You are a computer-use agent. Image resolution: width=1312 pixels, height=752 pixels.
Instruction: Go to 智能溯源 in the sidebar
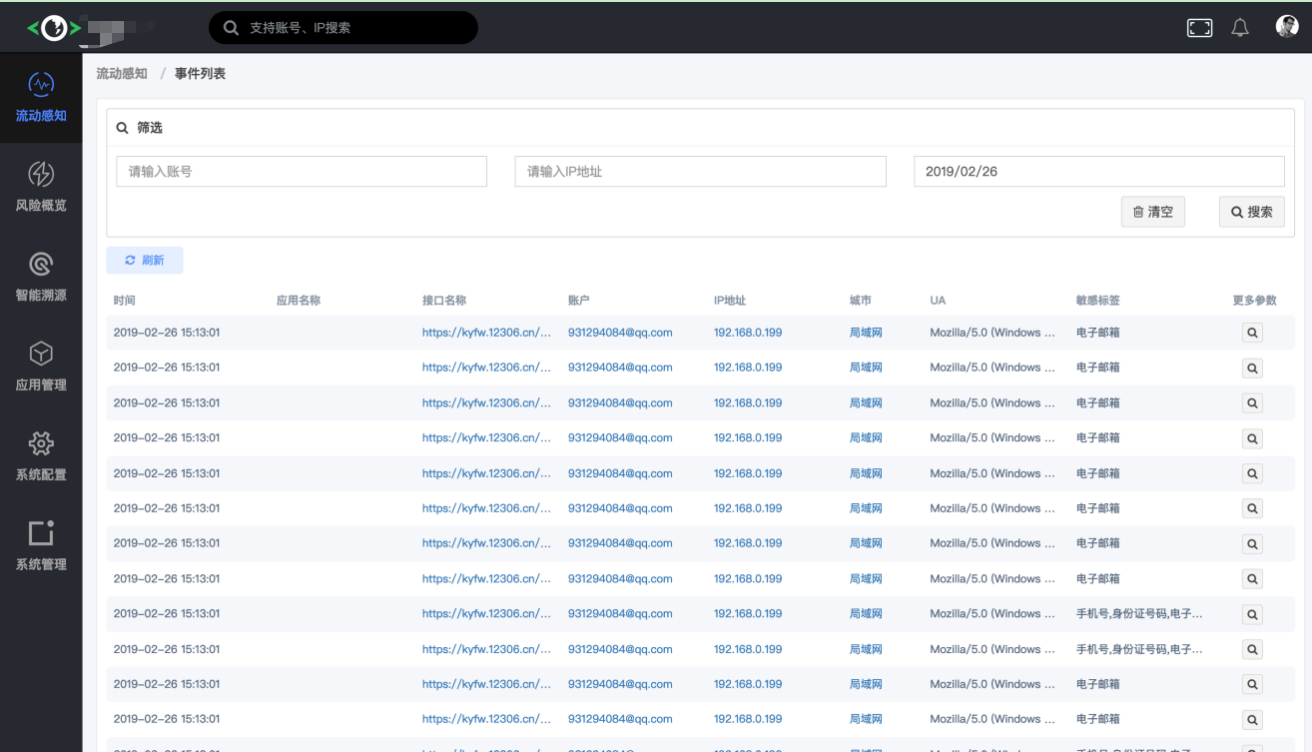click(41, 277)
